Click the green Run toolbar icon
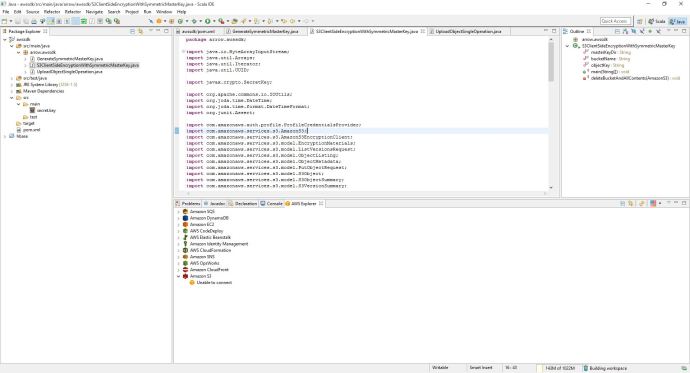 207,21
